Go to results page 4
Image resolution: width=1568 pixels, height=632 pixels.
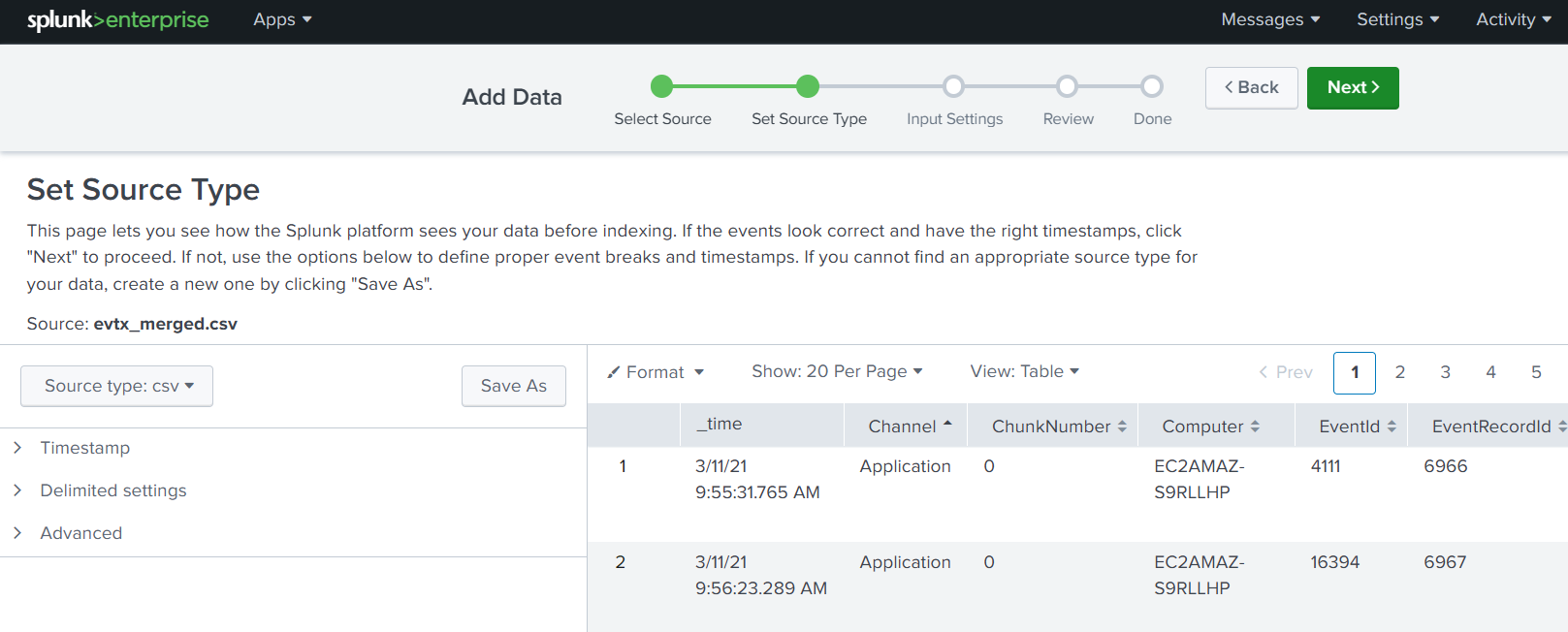pyautogui.click(x=1491, y=372)
